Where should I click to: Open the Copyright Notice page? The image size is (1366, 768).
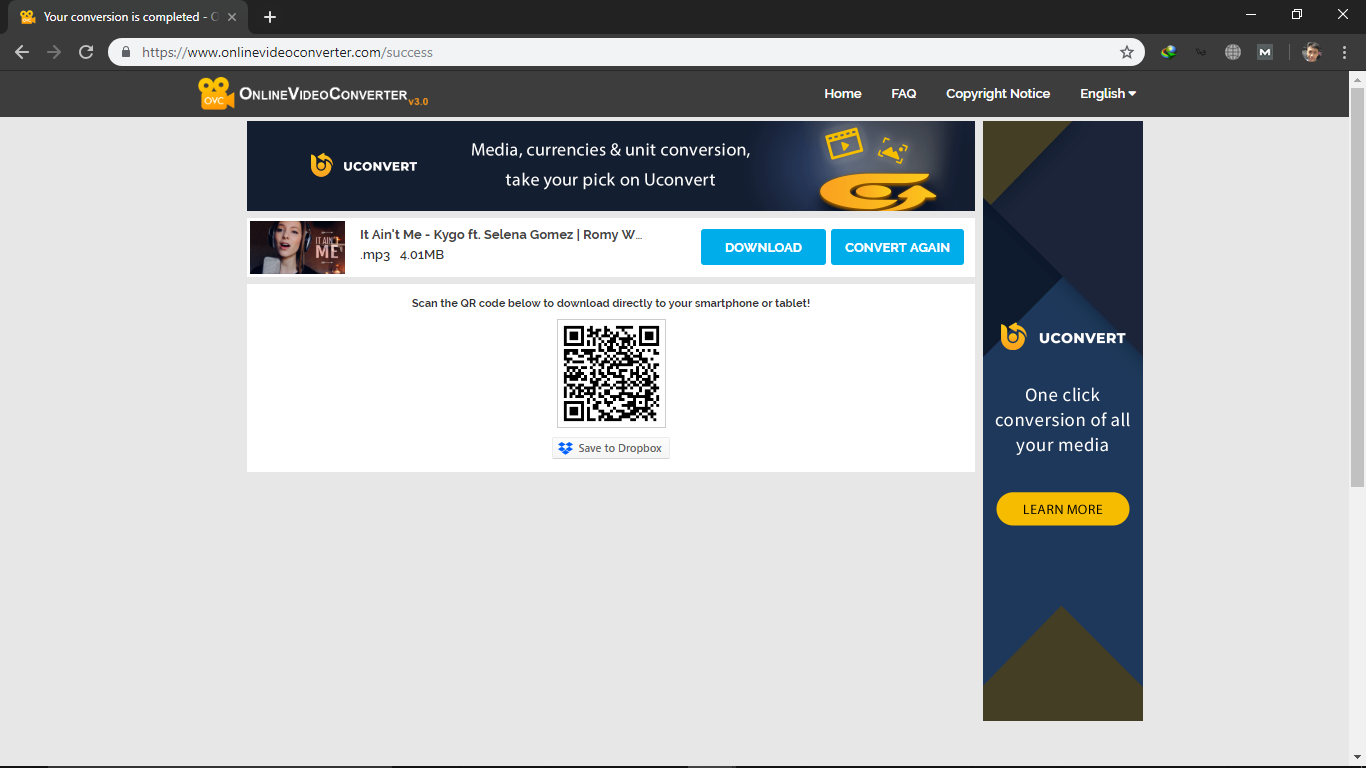(998, 93)
